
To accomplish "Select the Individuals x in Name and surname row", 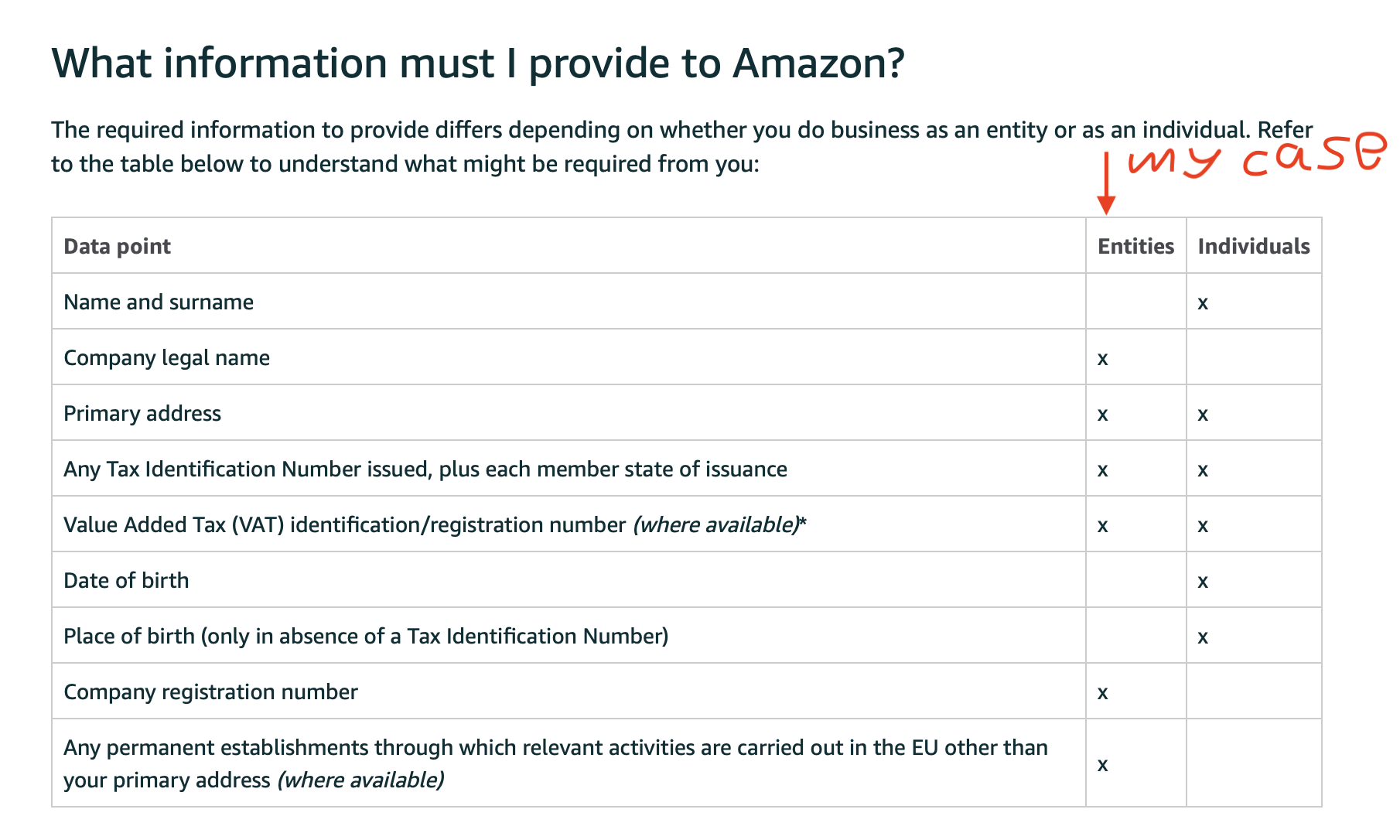I will [x=1202, y=303].
